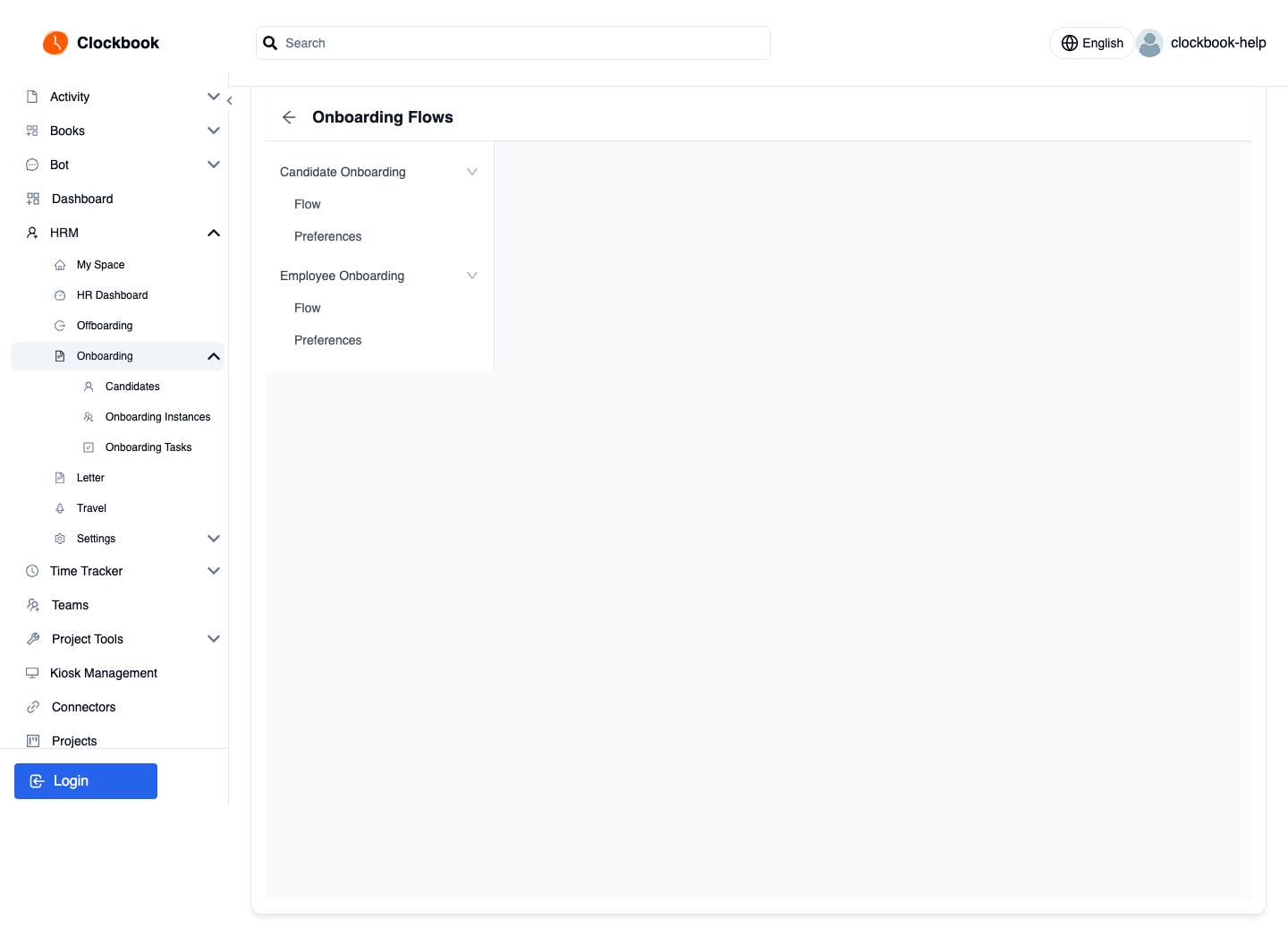Open Kiosk Management page

(x=104, y=673)
